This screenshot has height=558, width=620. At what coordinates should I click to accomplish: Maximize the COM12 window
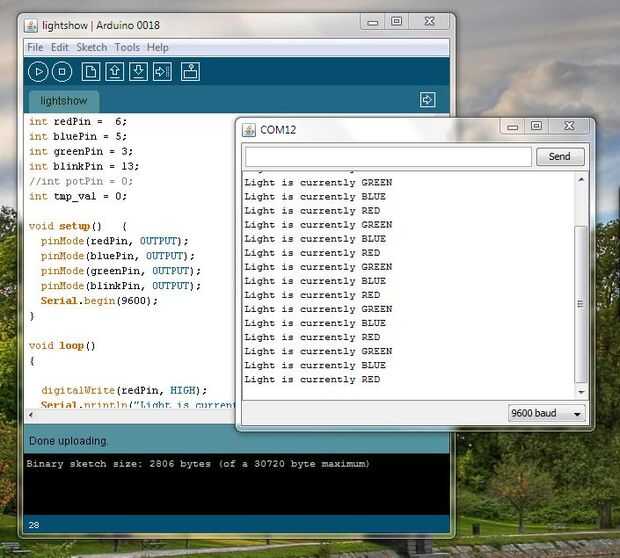pos(537,127)
